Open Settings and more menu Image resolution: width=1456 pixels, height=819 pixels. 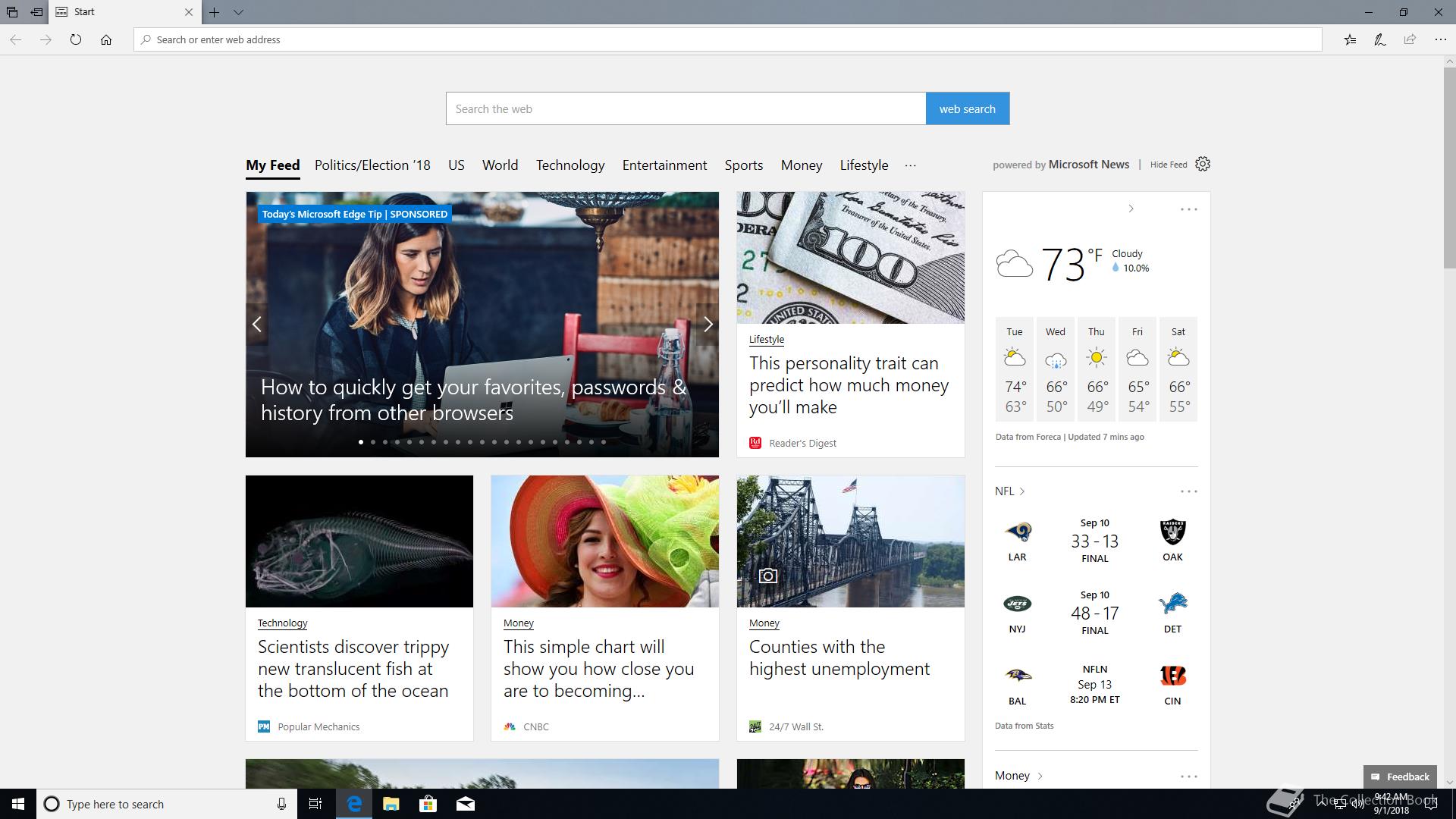pyautogui.click(x=1440, y=39)
